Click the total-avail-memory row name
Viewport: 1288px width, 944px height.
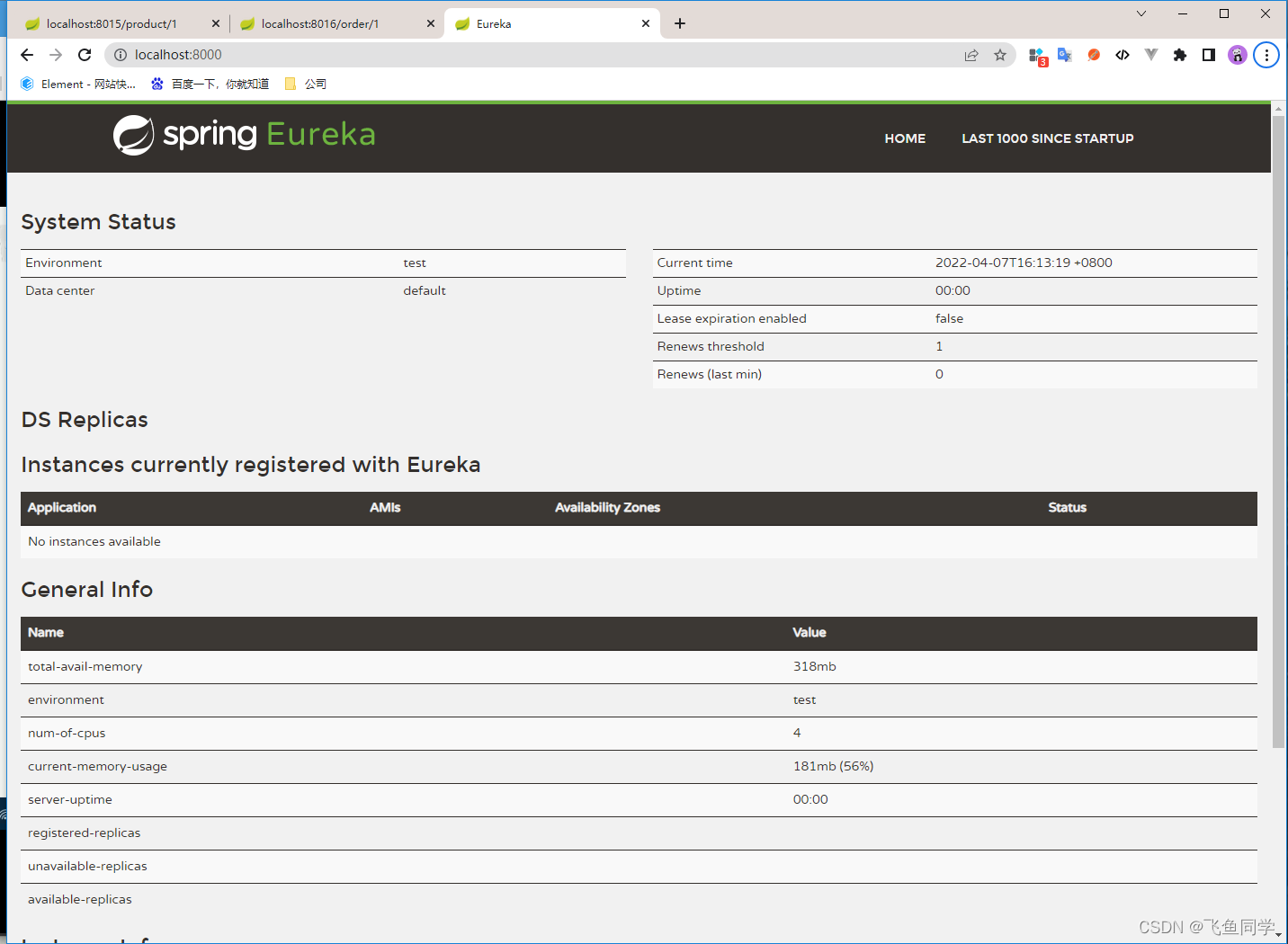[x=85, y=666]
